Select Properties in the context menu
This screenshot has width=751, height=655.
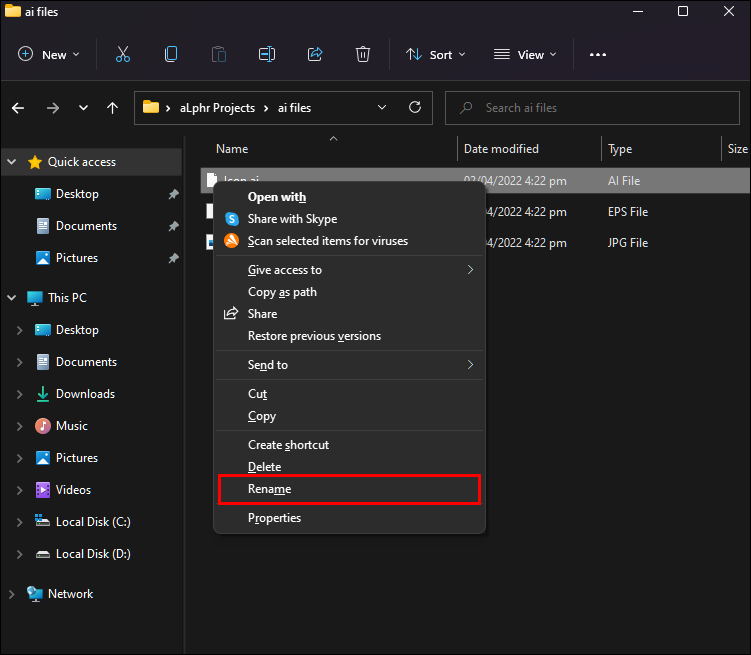coord(274,518)
